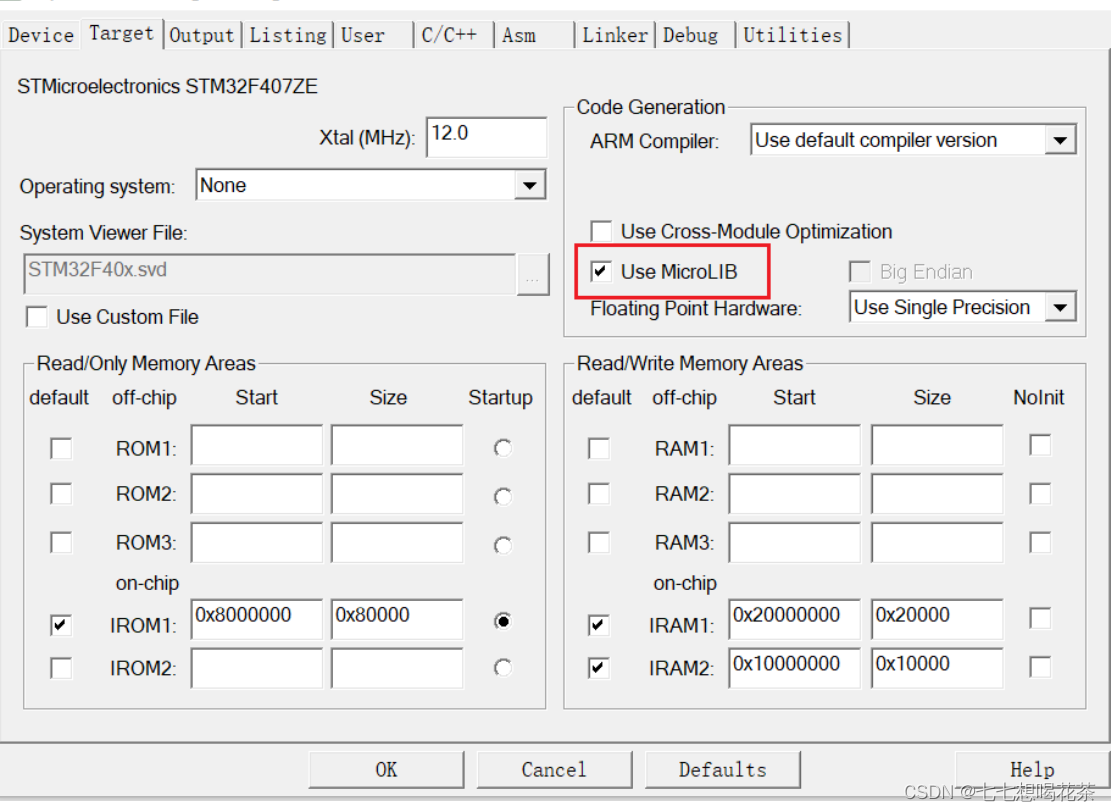The width and height of the screenshot is (1111, 811).
Task: Confirm settings with the OK button
Action: pyautogui.click(x=386, y=770)
